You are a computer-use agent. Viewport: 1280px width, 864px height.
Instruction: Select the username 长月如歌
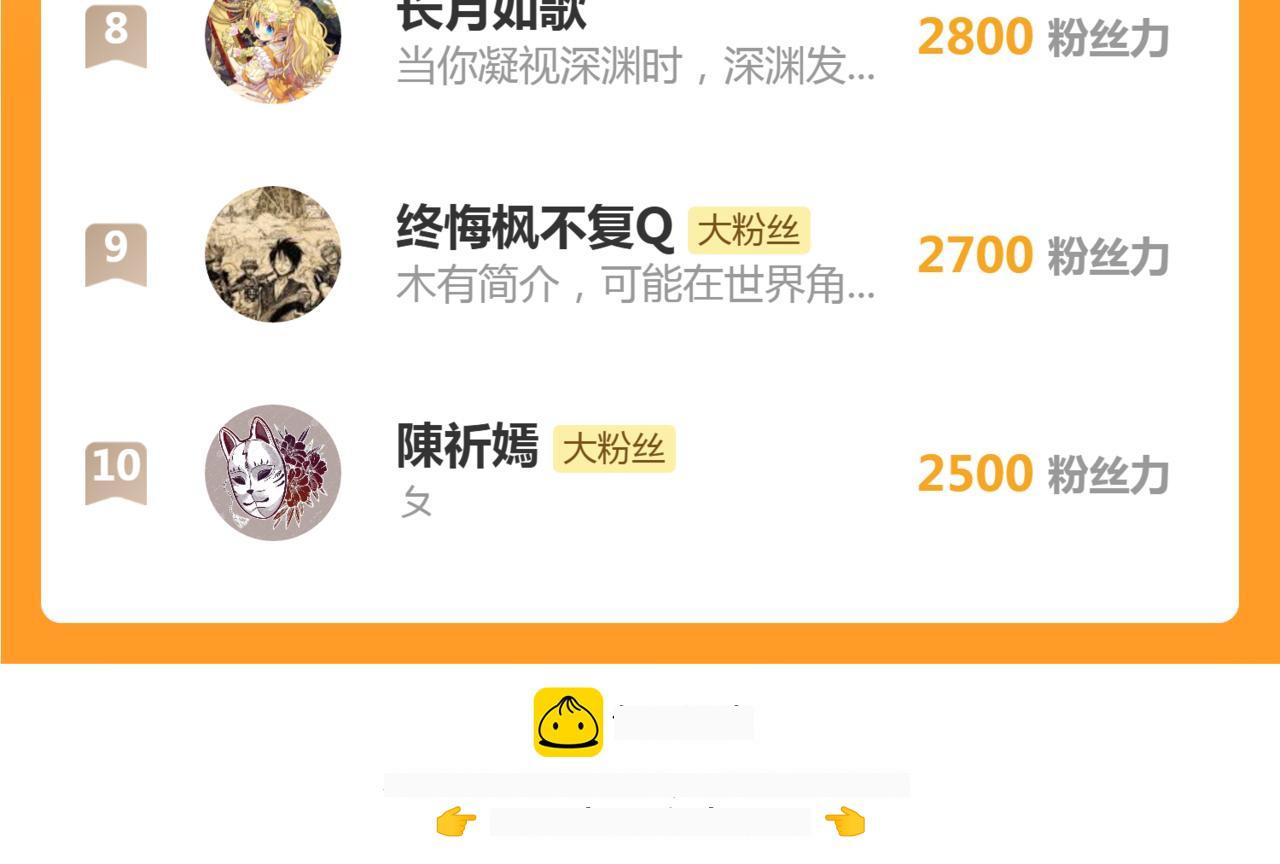pyautogui.click(x=491, y=15)
